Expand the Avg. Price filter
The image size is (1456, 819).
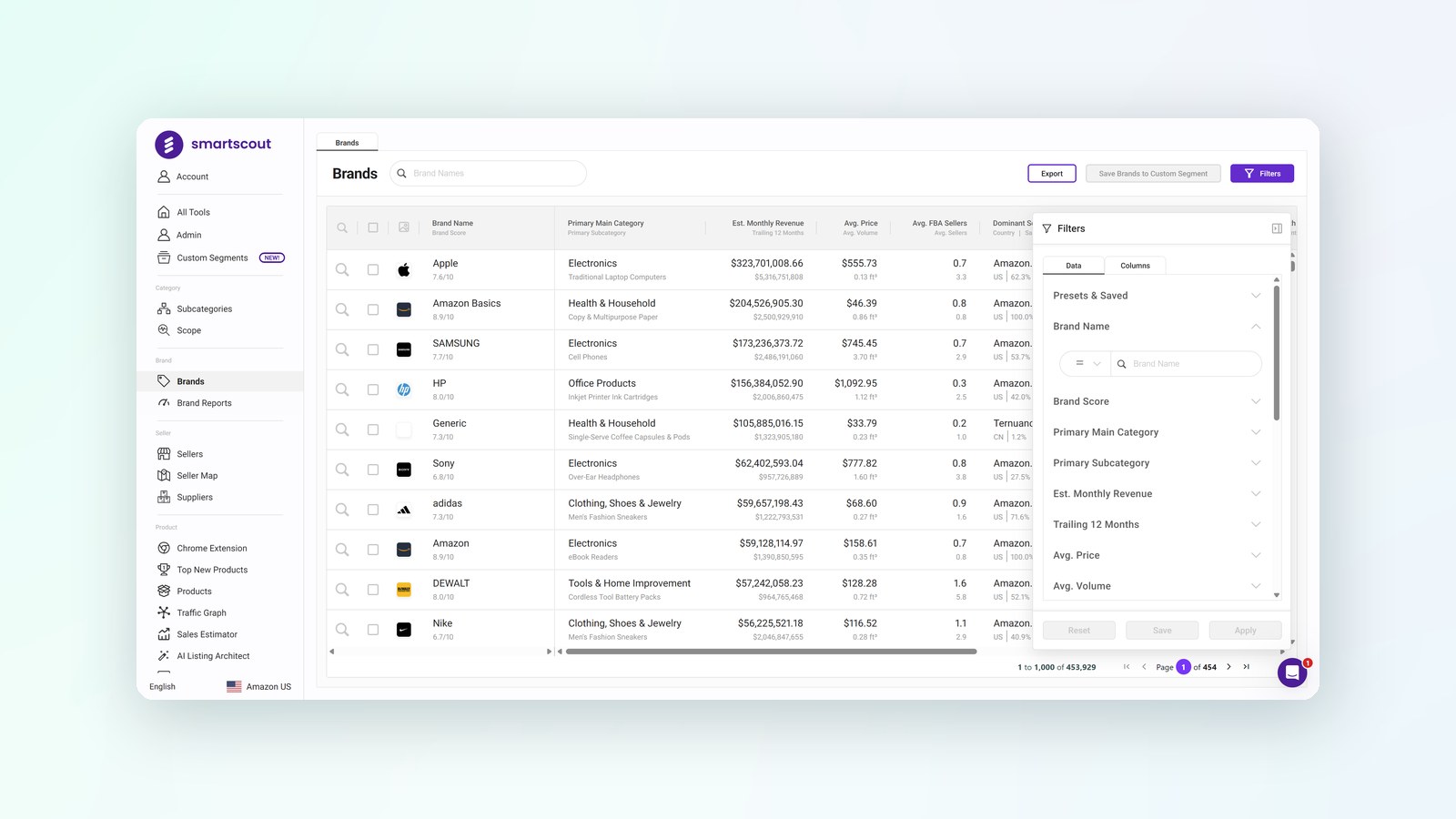pos(1157,555)
